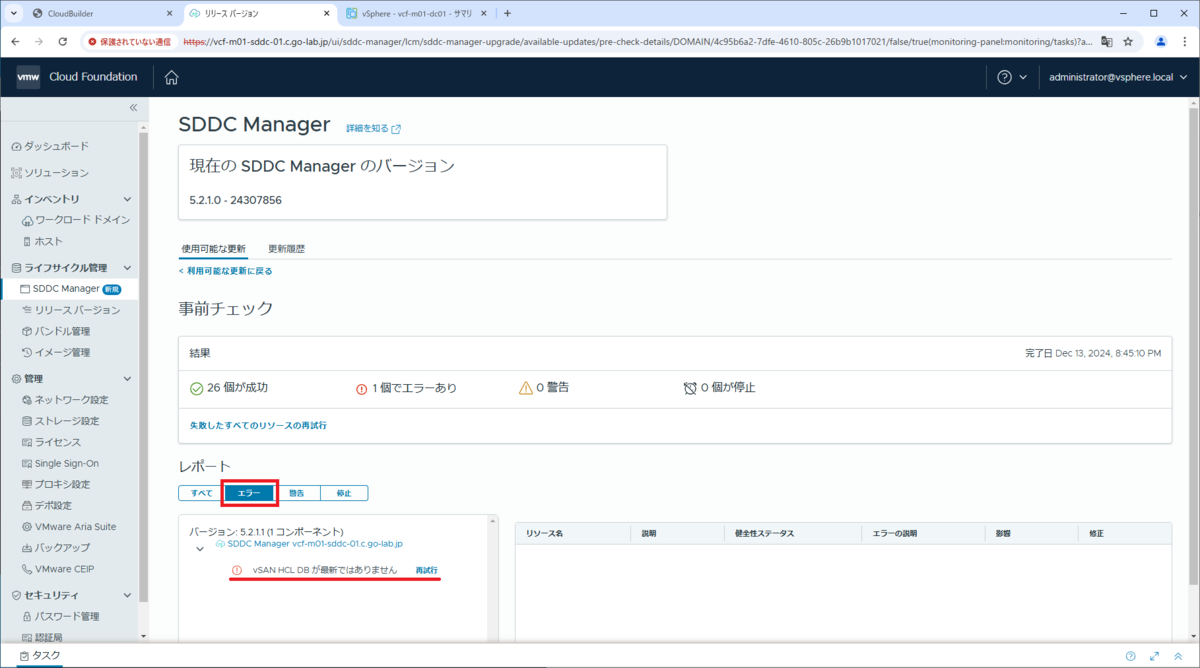Viewport: 1200px width, 668px height.
Task: Open the Chrome profile avatar
Action: click(x=1161, y=42)
